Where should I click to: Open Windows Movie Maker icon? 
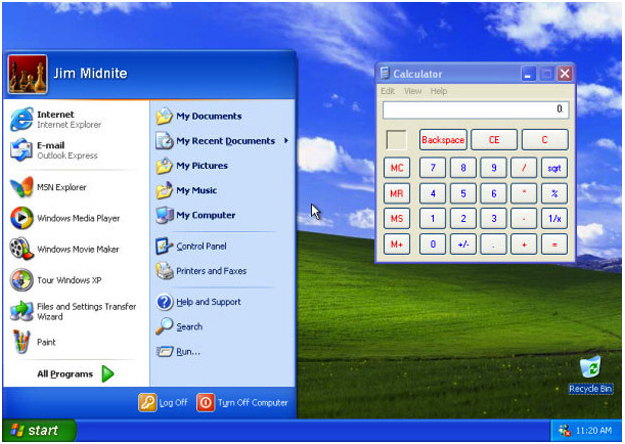pyautogui.click(x=22, y=249)
